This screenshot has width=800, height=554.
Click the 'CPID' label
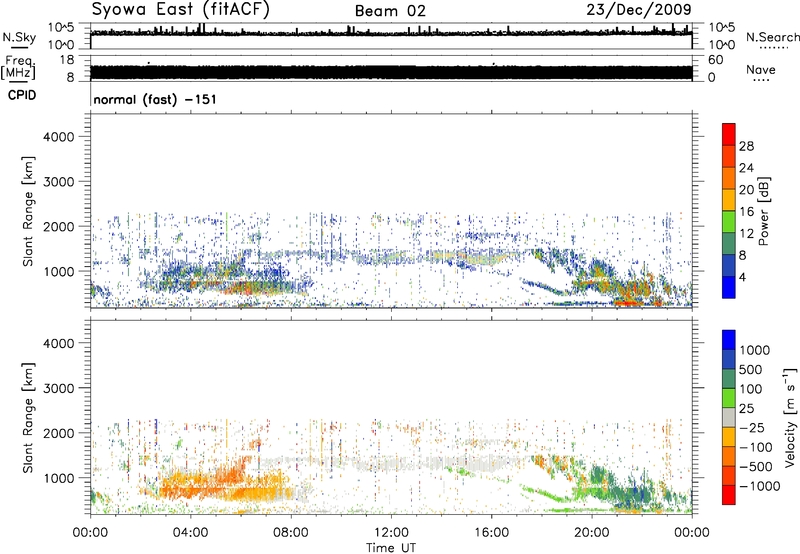(x=22, y=95)
